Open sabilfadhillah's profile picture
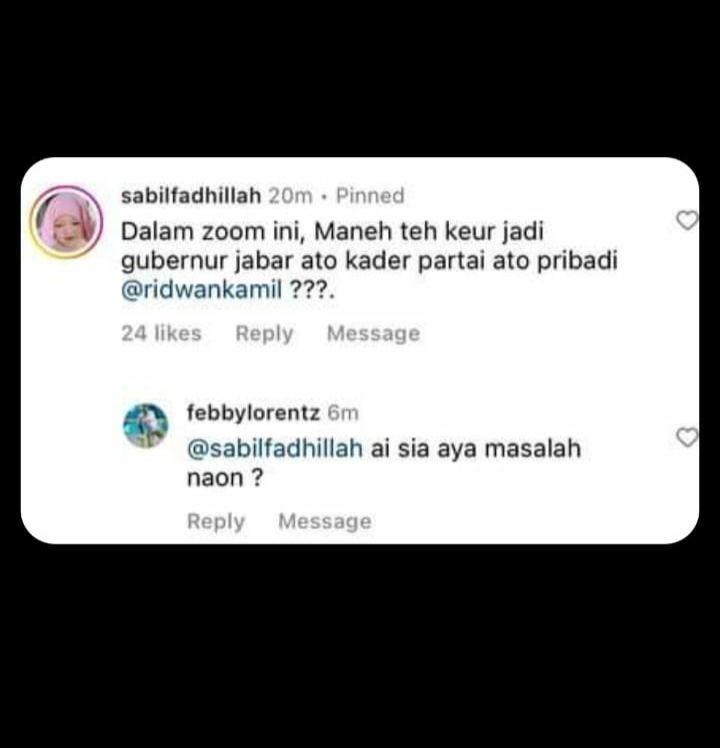The height and width of the screenshot is (748, 720). pyautogui.click(x=66, y=222)
